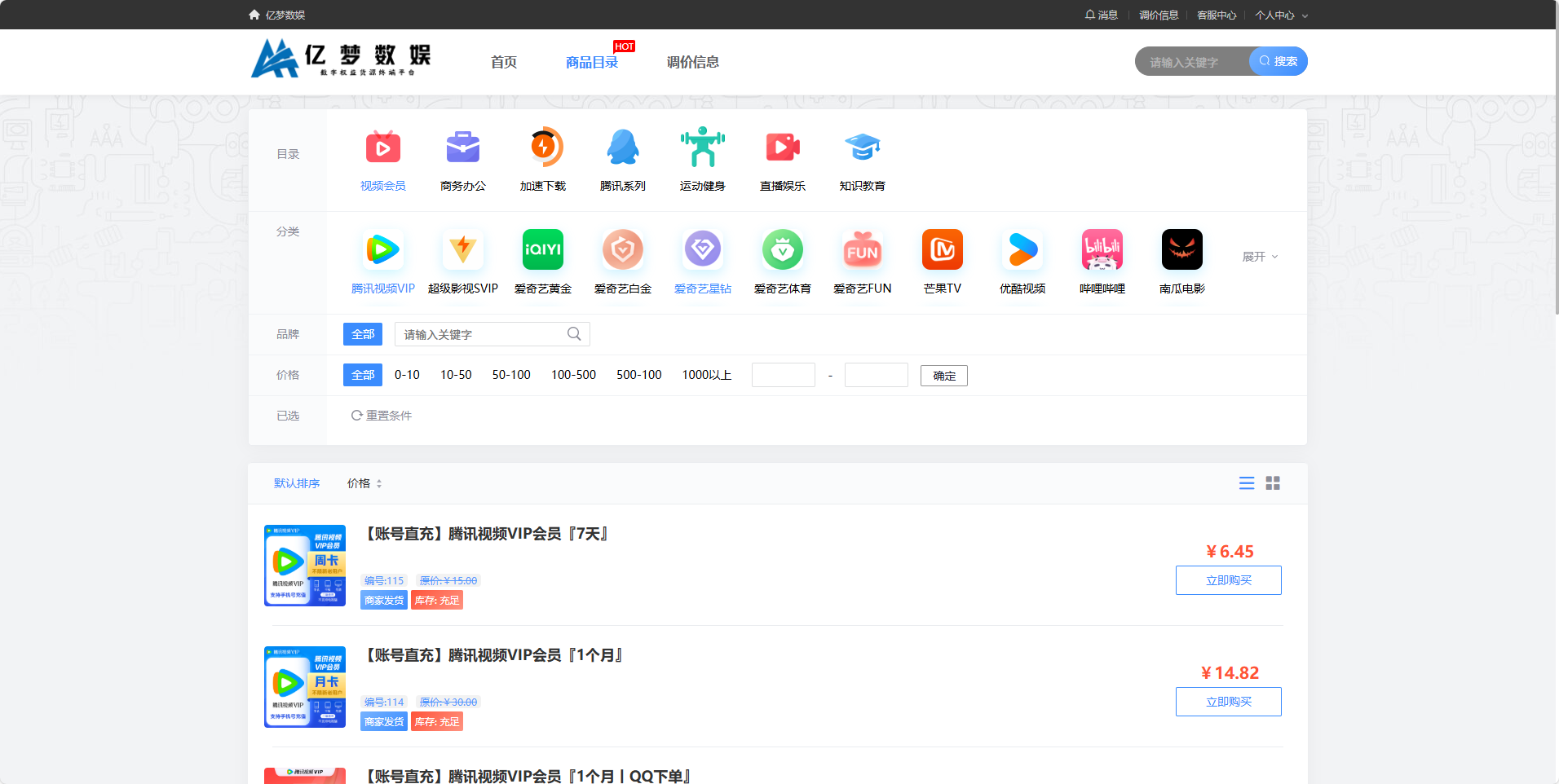Toggle 价格 sort order
The width and height of the screenshot is (1559, 784).
364,483
